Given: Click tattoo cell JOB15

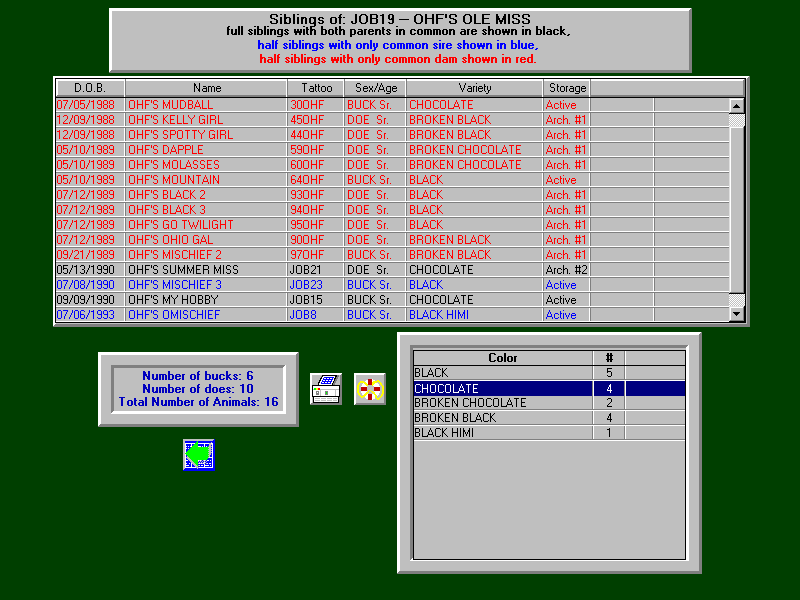Looking at the screenshot, I should pyautogui.click(x=316, y=299).
